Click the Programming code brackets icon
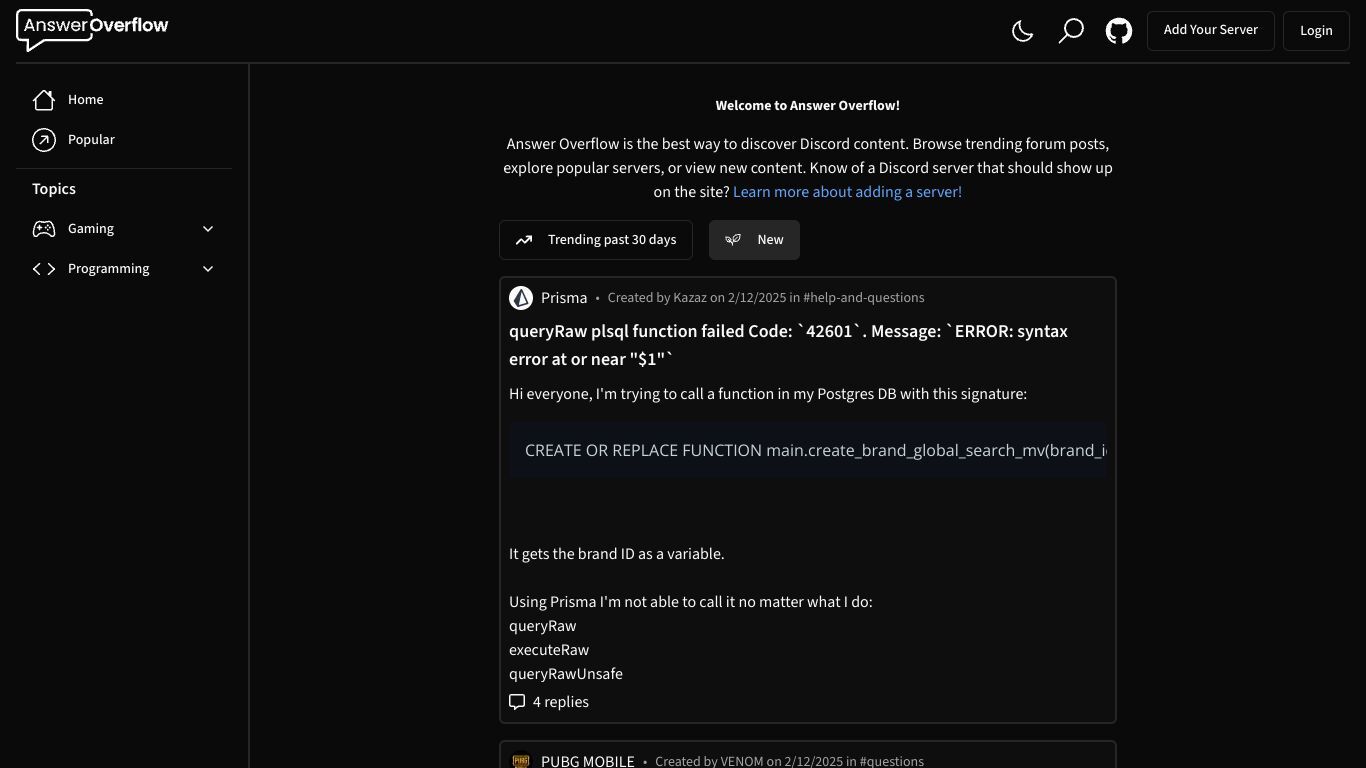The width and height of the screenshot is (1366, 768). [x=44, y=269]
